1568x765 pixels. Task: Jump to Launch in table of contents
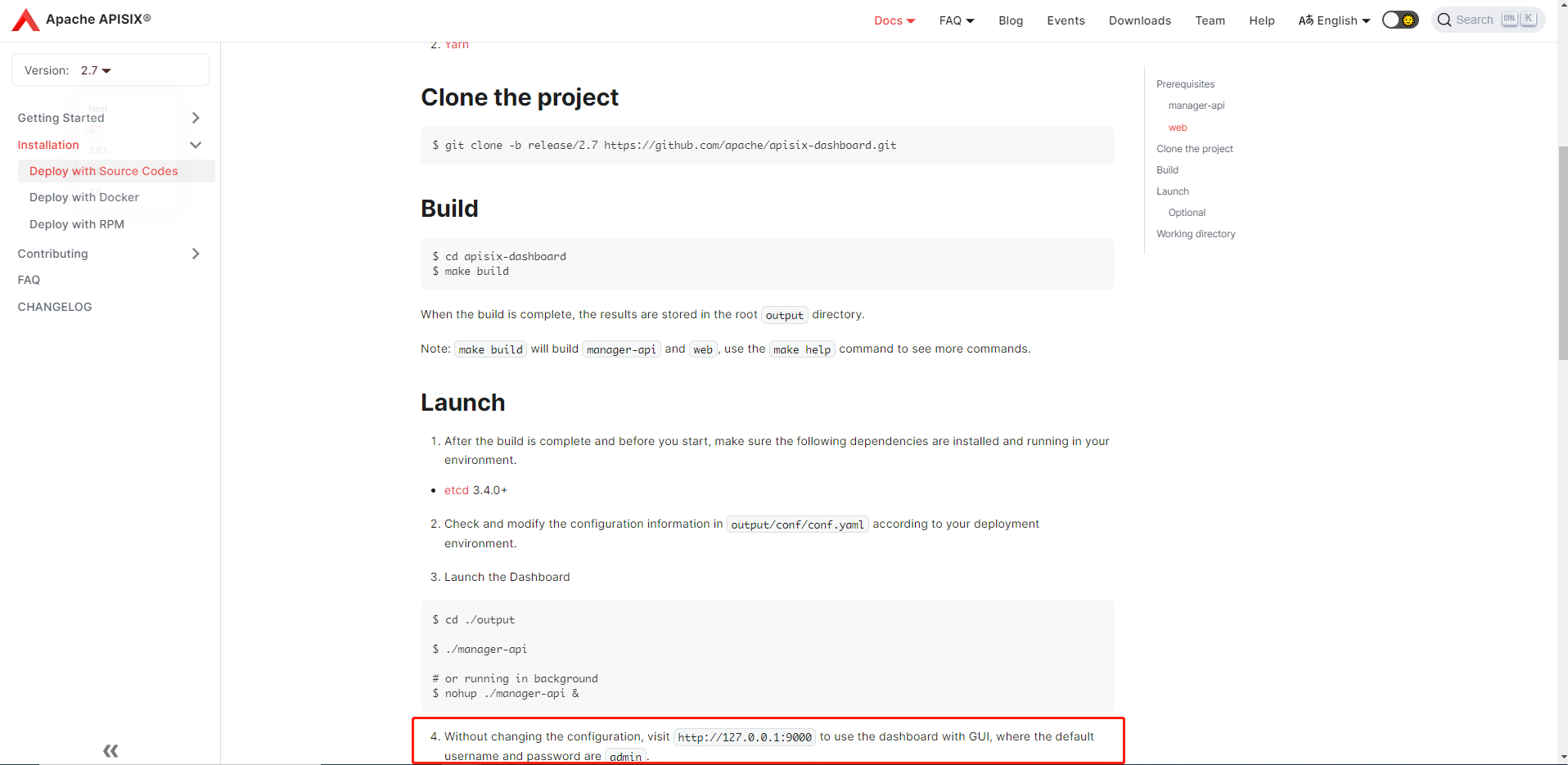[1173, 191]
